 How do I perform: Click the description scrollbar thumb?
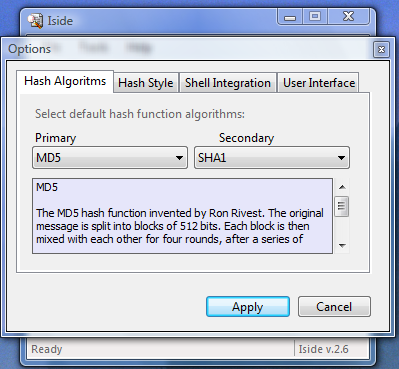[x=341, y=206]
